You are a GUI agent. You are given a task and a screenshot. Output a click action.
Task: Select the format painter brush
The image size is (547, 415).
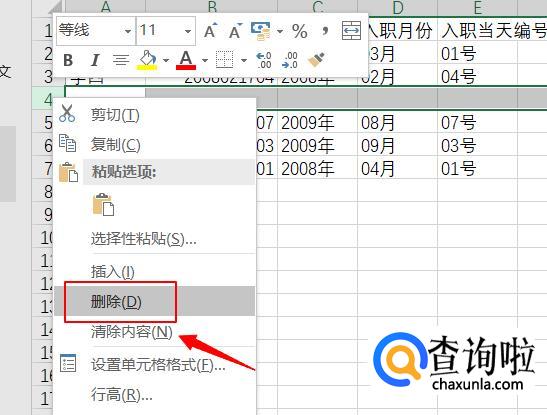click(x=316, y=60)
